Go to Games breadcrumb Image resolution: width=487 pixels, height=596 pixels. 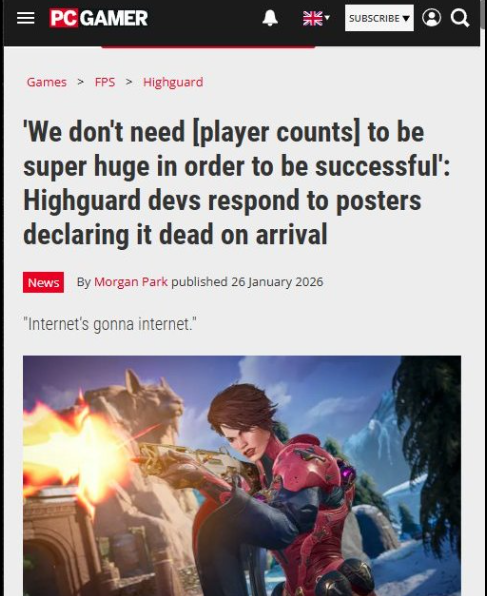(x=47, y=82)
